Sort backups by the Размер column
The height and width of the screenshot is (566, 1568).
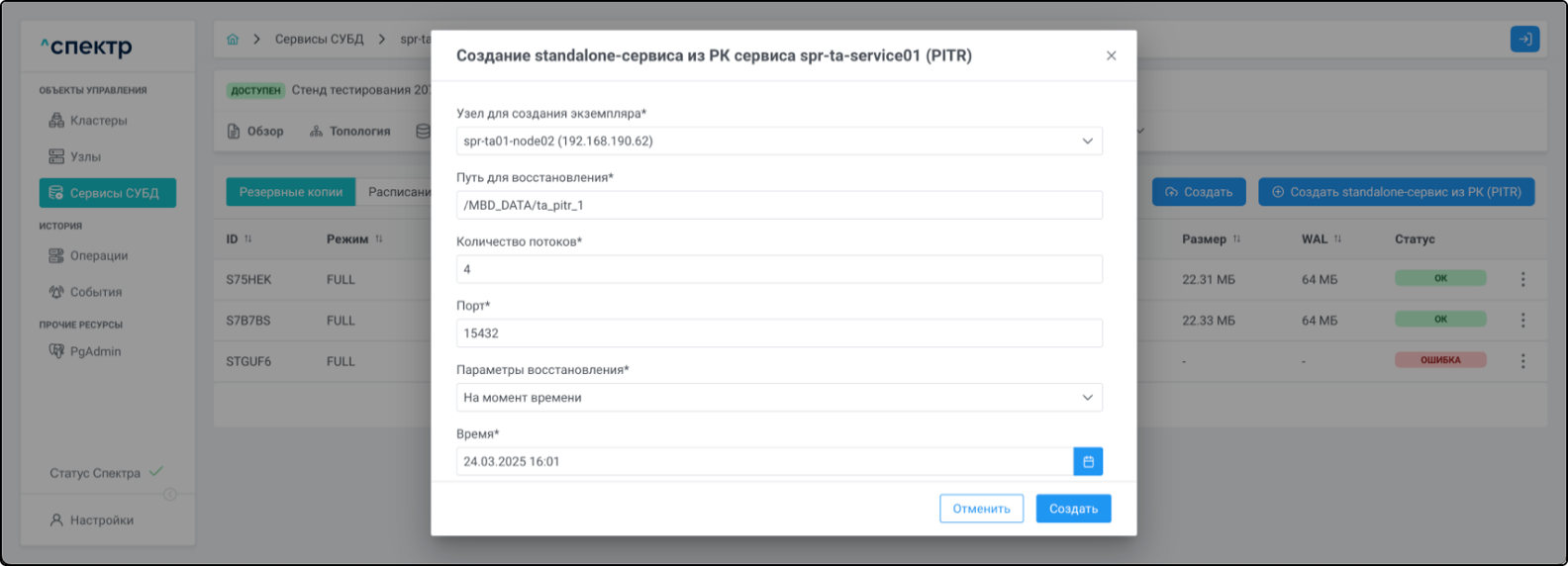click(1236, 239)
